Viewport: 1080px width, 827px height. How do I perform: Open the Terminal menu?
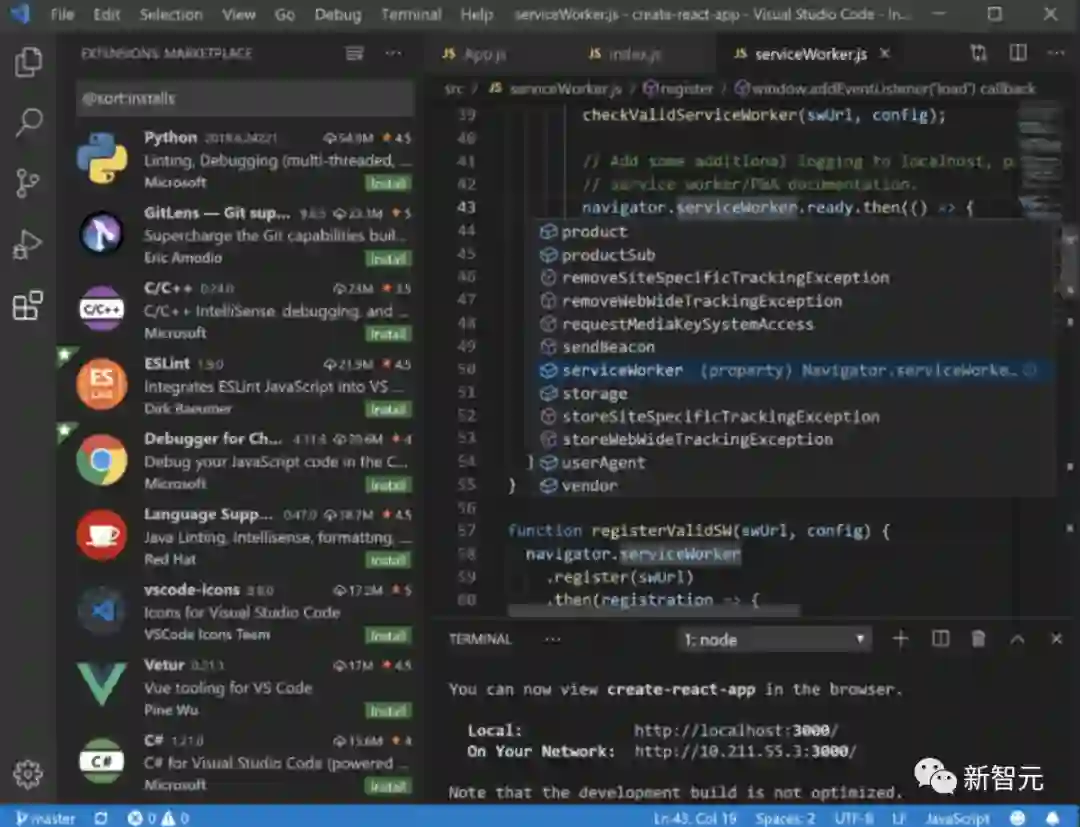pos(411,14)
